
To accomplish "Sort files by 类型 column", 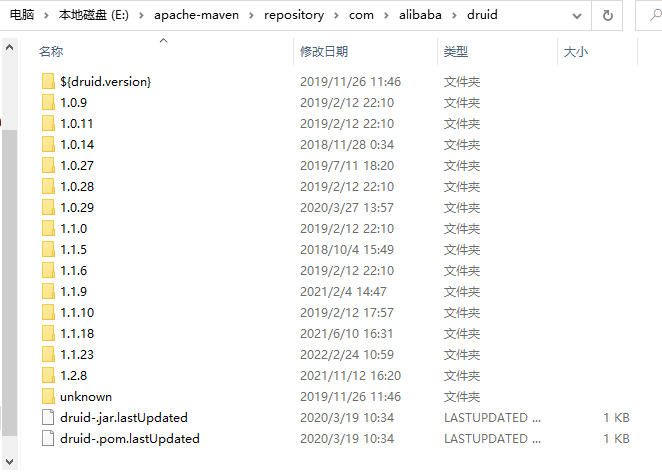I will click(456, 51).
